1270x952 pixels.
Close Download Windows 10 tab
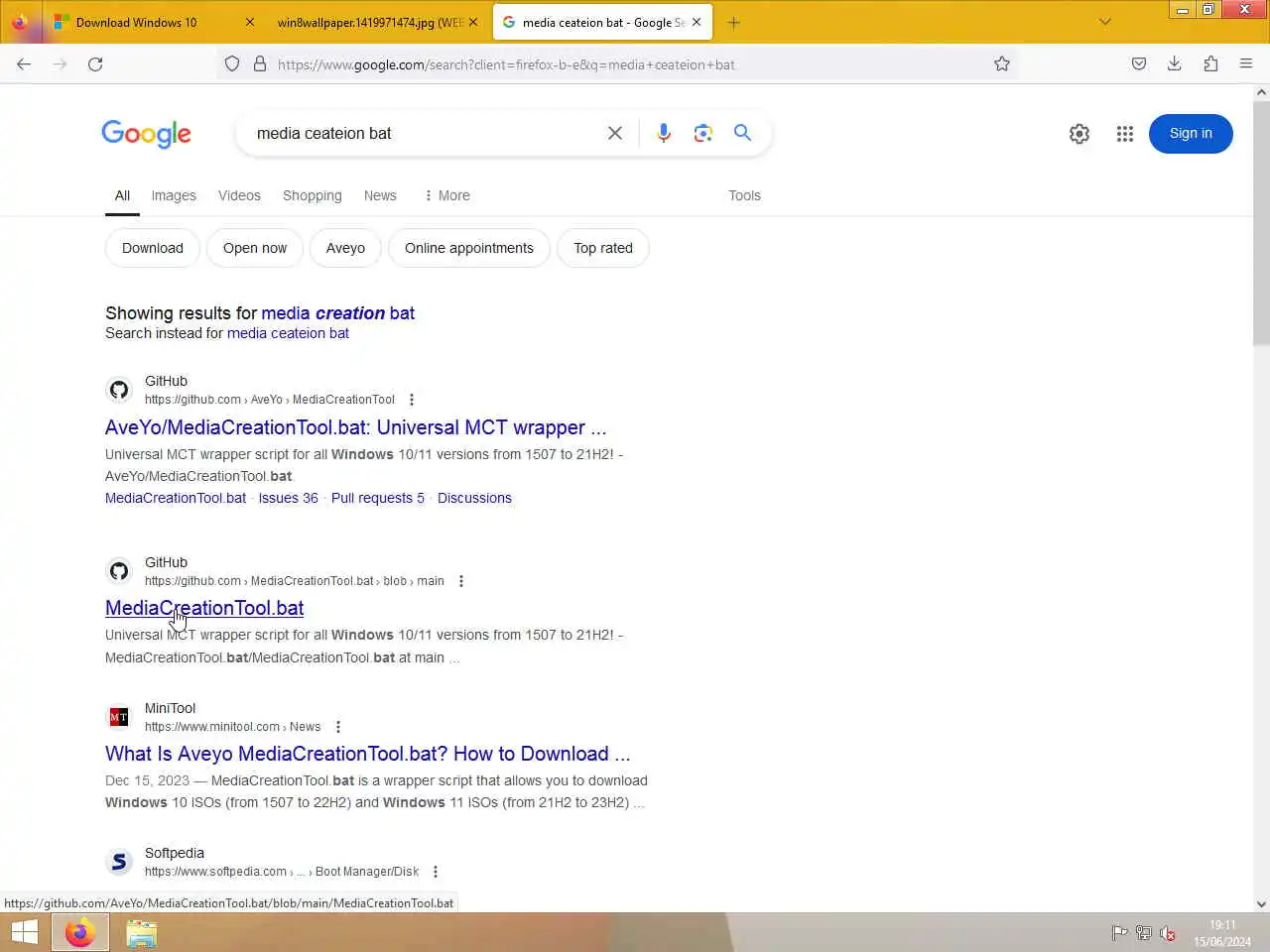pos(250,22)
